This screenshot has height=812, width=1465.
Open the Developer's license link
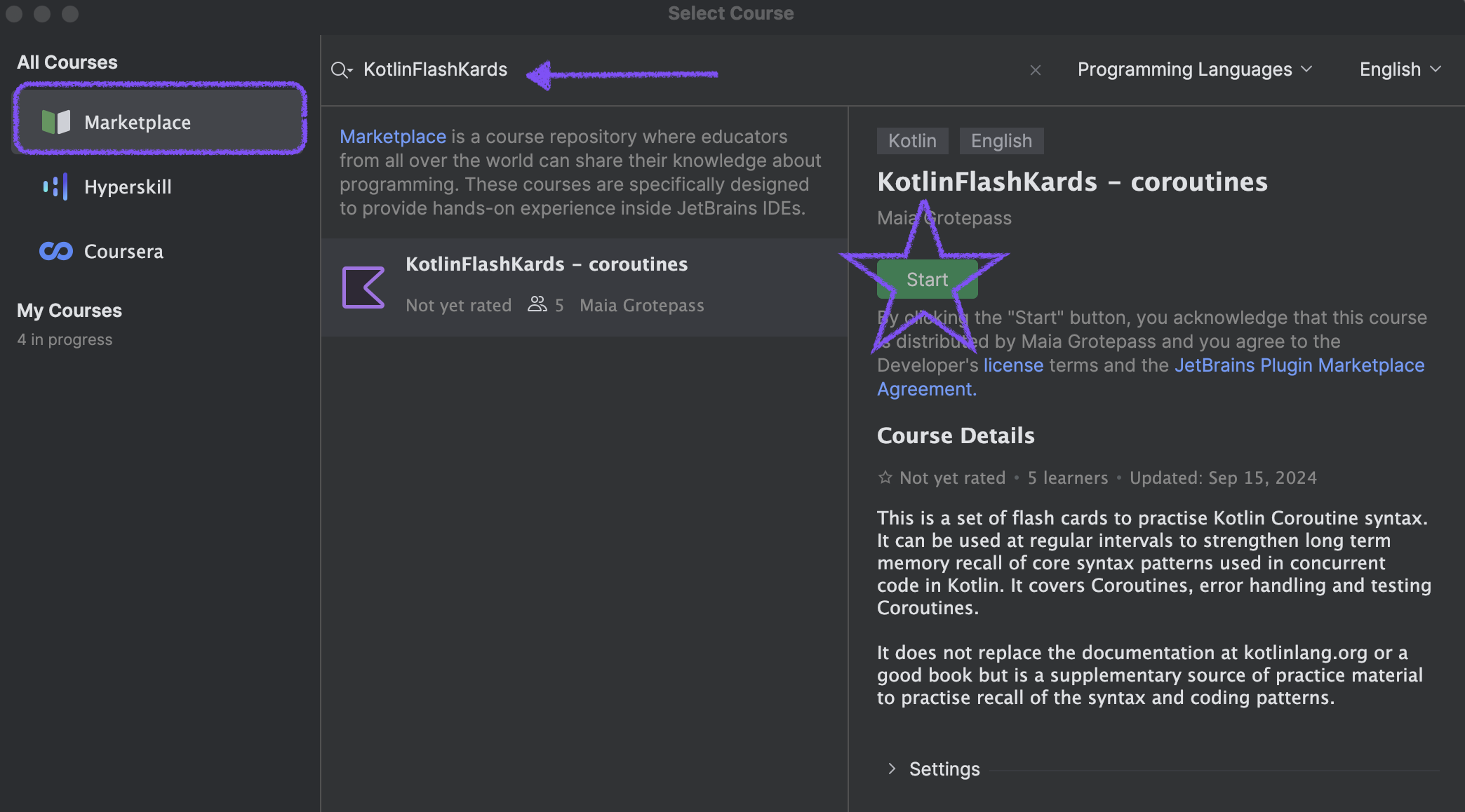tap(1013, 365)
